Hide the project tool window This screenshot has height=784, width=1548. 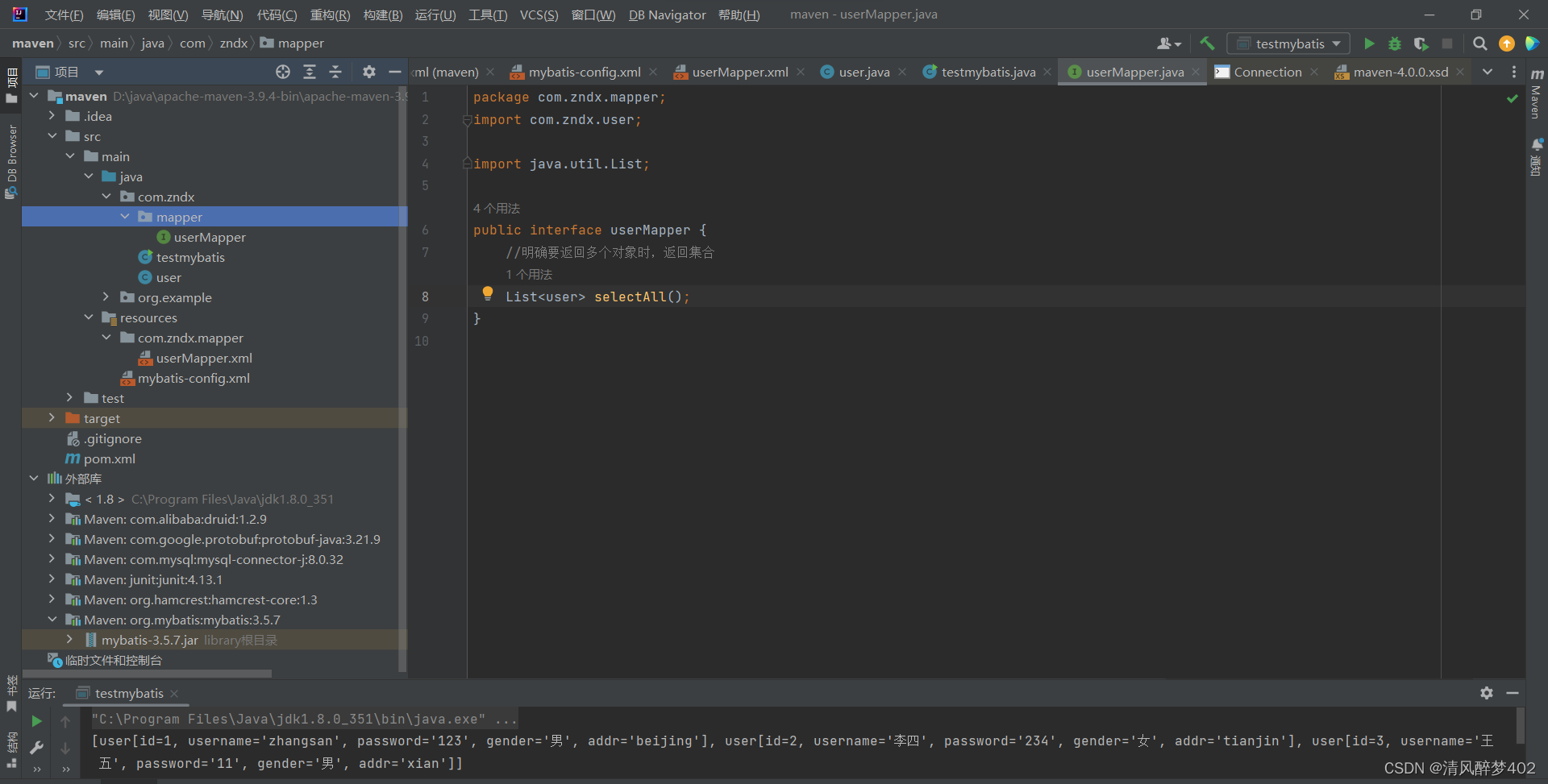click(395, 72)
